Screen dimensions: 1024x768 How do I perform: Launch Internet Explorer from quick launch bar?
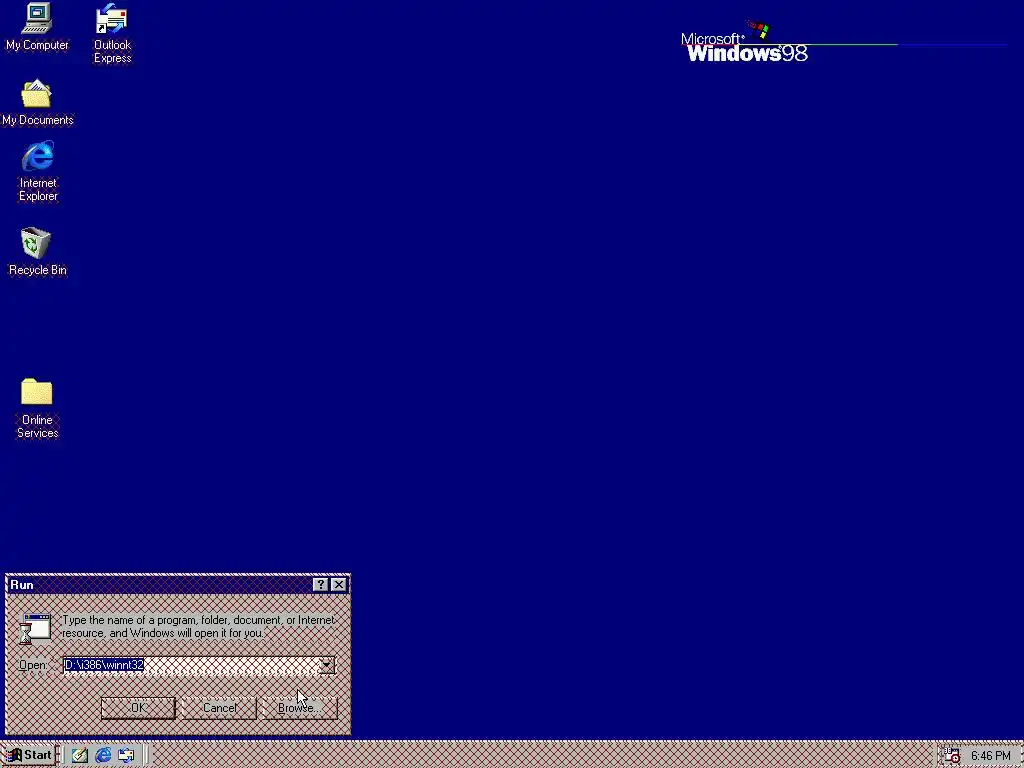pyautogui.click(x=103, y=756)
